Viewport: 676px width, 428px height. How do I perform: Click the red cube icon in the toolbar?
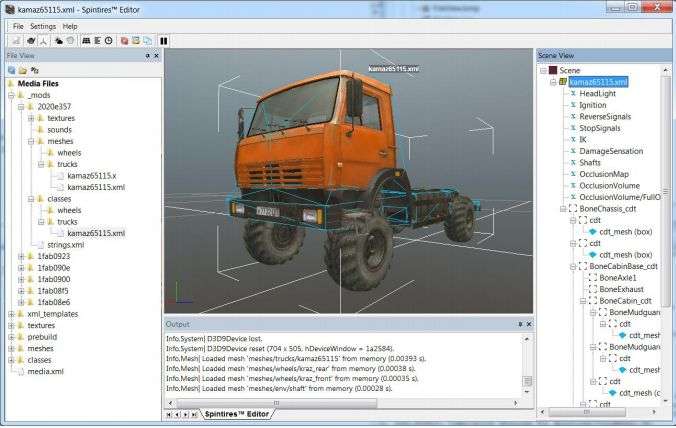124,41
